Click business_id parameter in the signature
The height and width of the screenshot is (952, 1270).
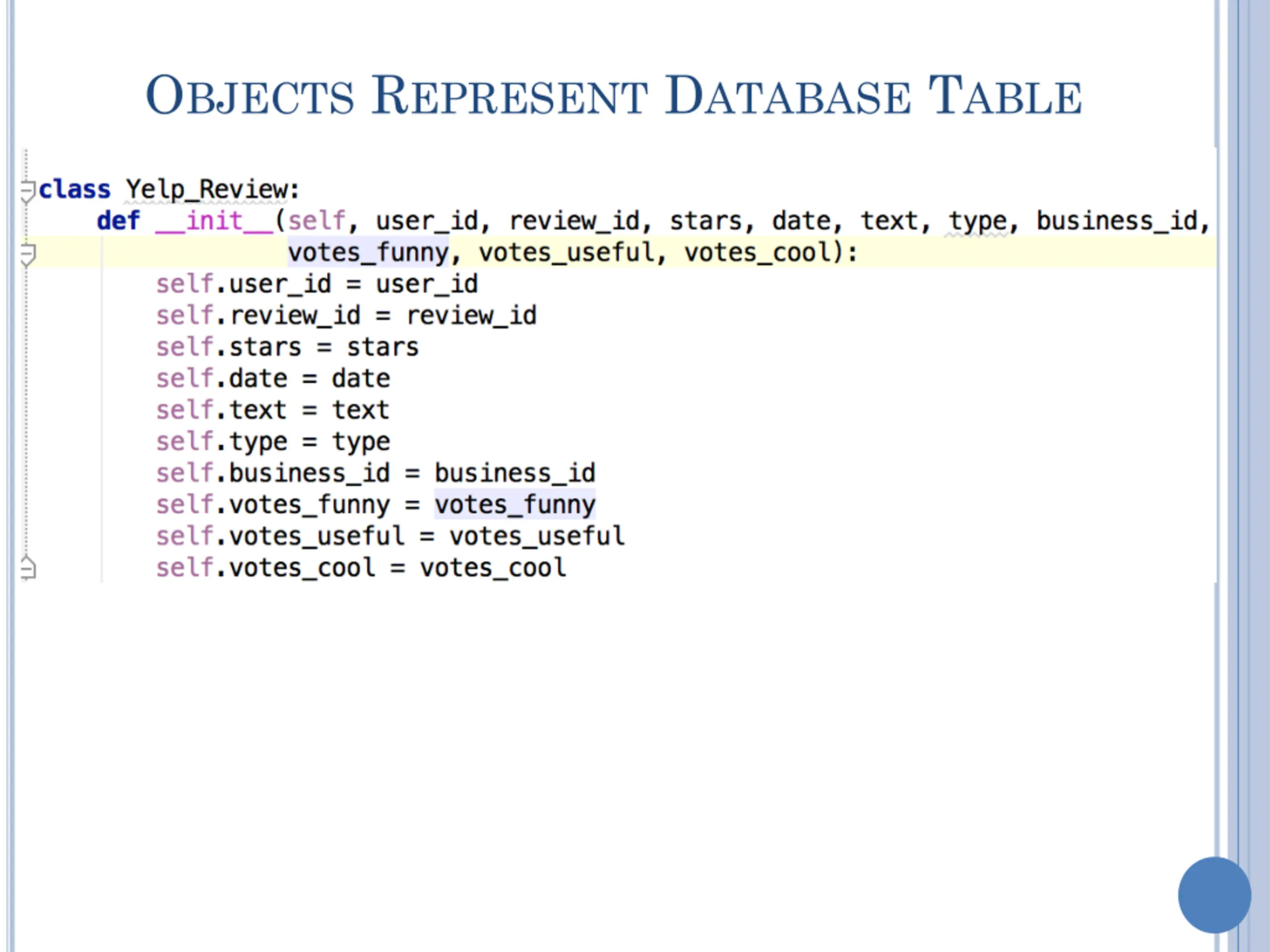(x=1117, y=221)
